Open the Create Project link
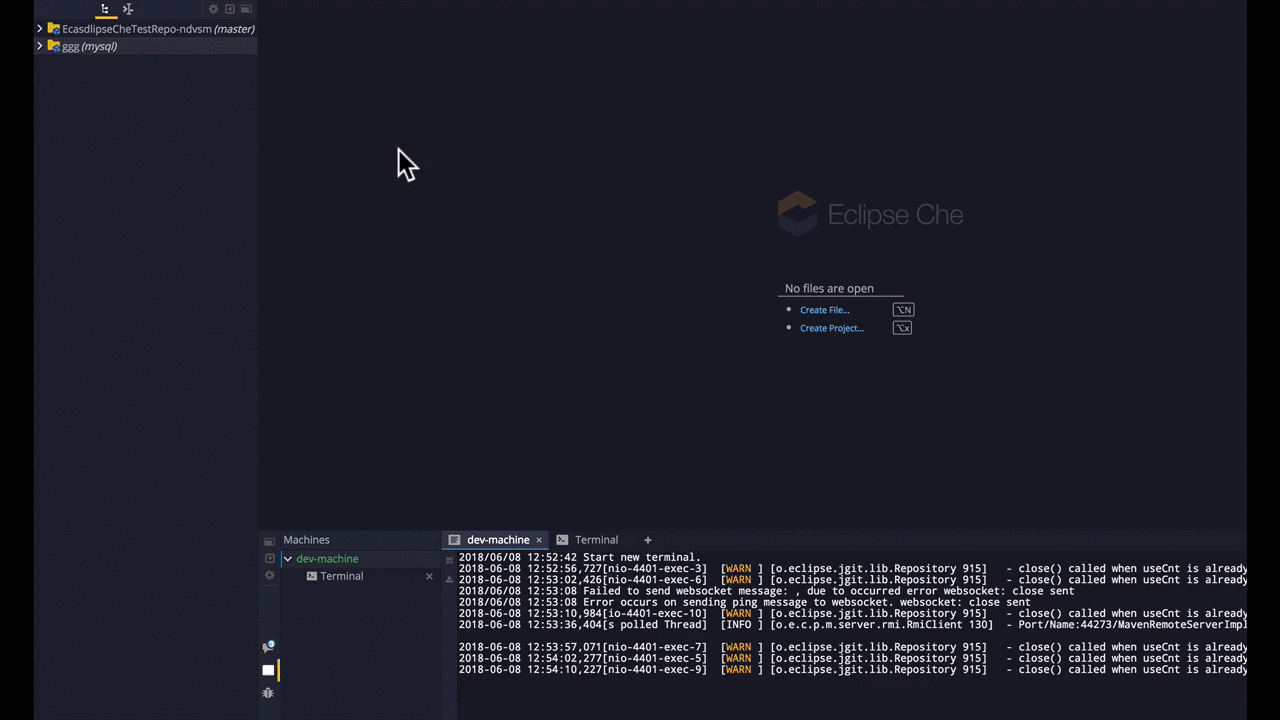The width and height of the screenshot is (1280, 720). [832, 328]
